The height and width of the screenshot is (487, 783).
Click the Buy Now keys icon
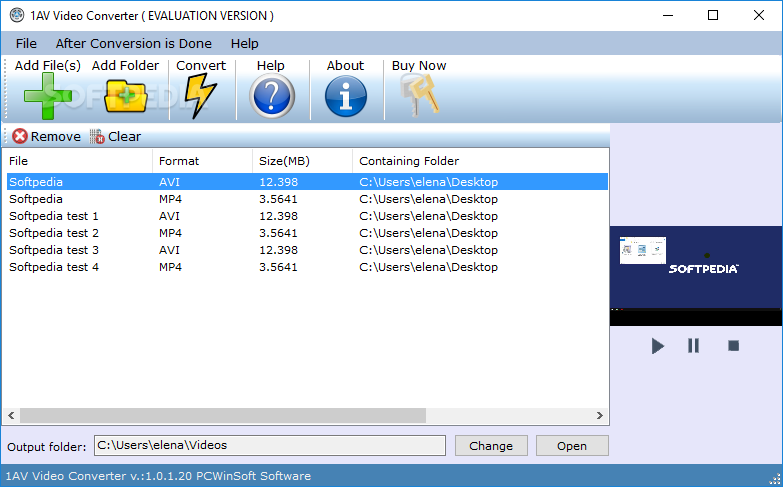(419, 95)
